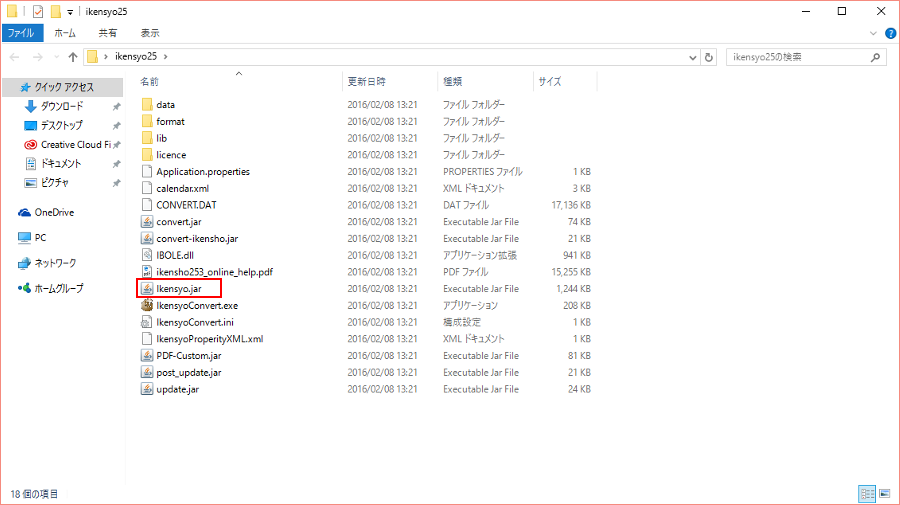Click アプリケーション拡張 type of IBOLE.dll
900x505 pixels.
coord(480,255)
